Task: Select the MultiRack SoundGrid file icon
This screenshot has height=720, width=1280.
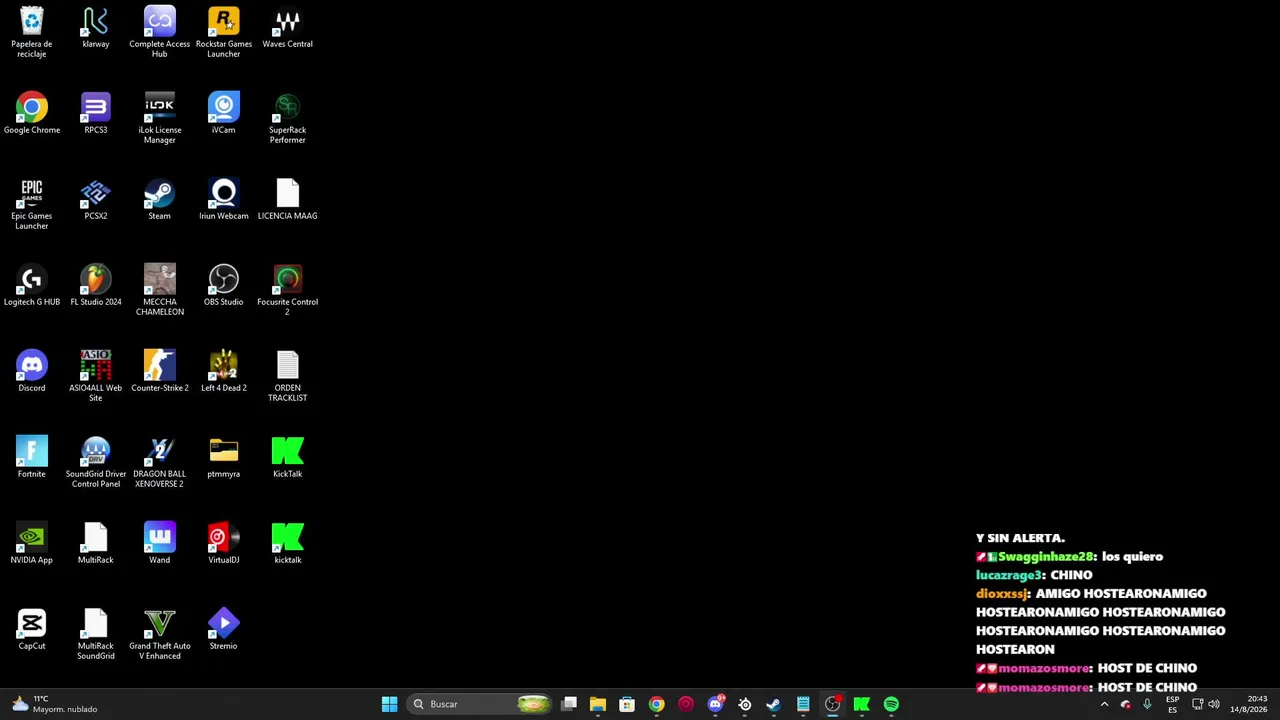Action: click(96, 635)
